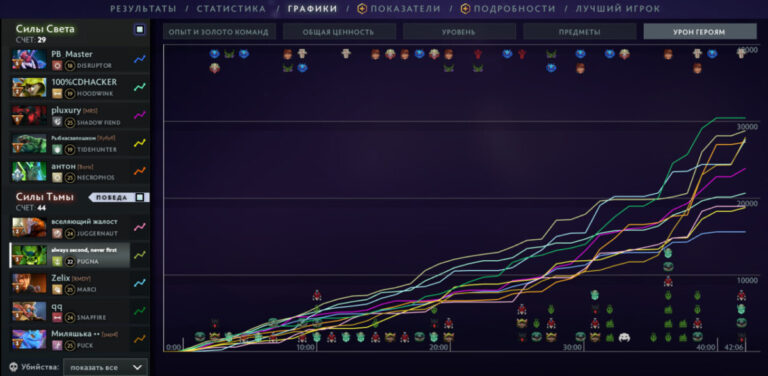Select the УРОН ГЕРОЯМ graph
The height and width of the screenshot is (376, 768).
(699, 32)
